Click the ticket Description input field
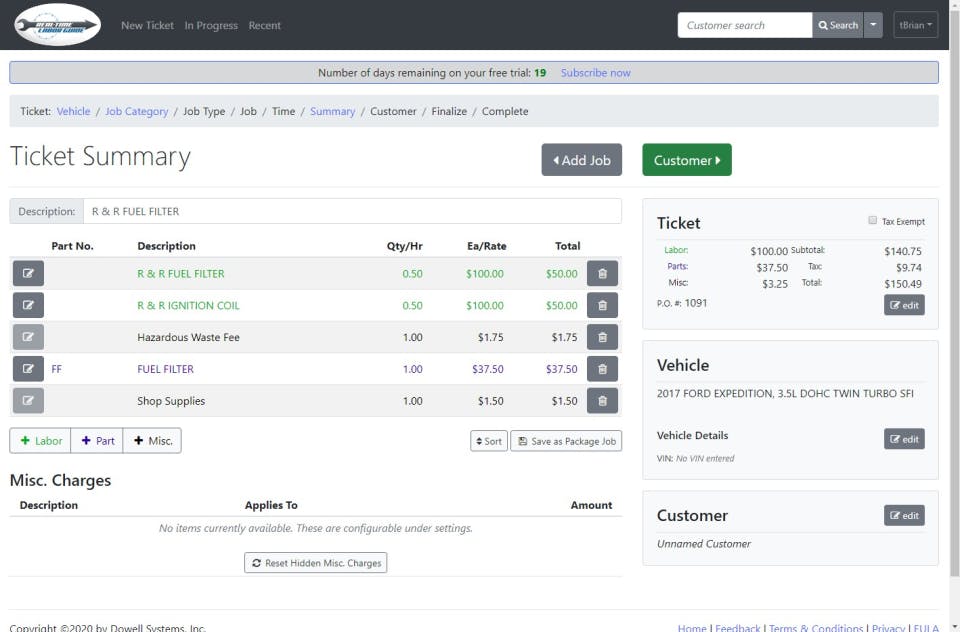The width and height of the screenshot is (960, 632). [350, 211]
